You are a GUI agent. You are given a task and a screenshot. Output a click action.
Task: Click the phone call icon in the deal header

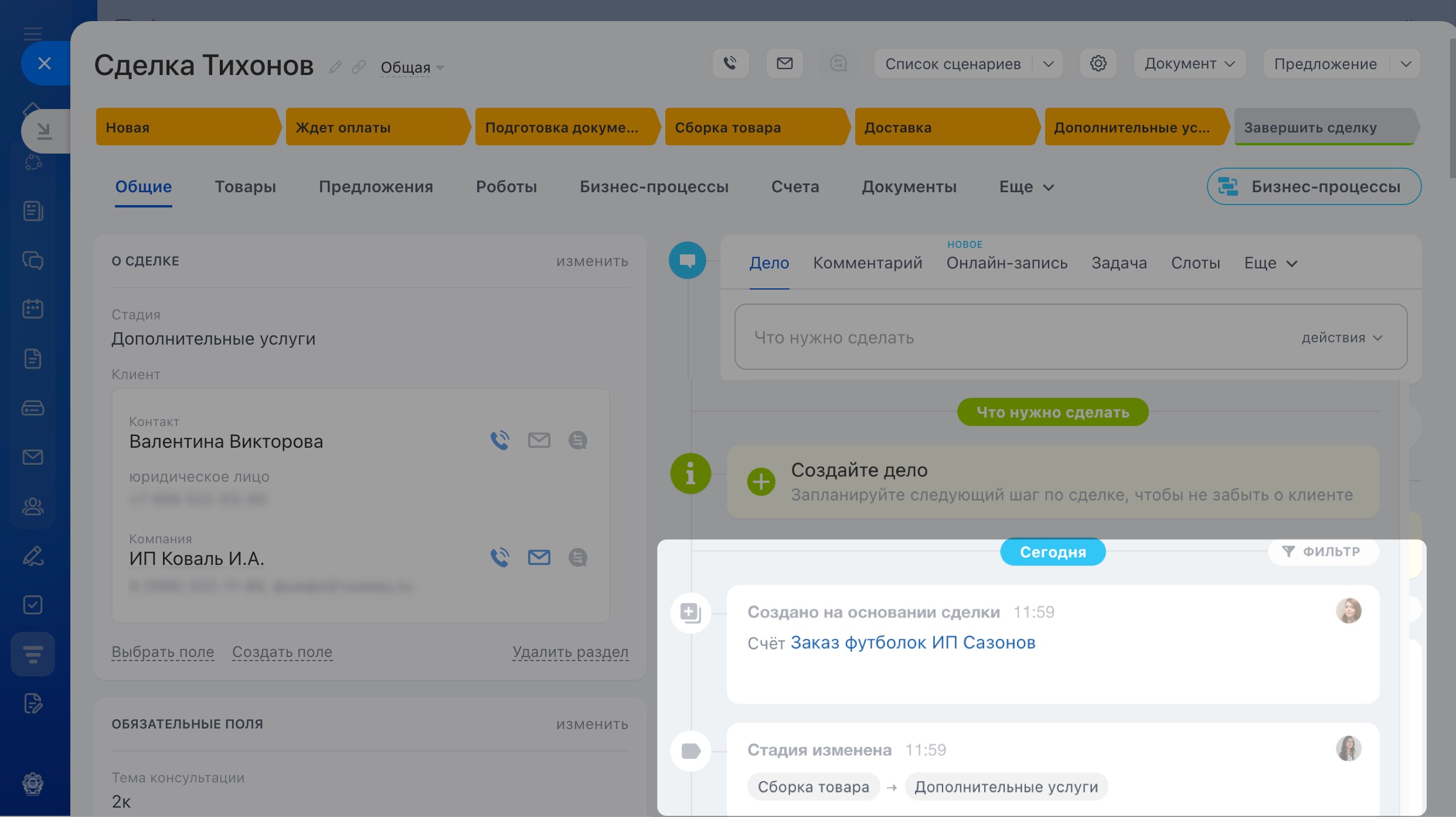pyautogui.click(x=730, y=63)
